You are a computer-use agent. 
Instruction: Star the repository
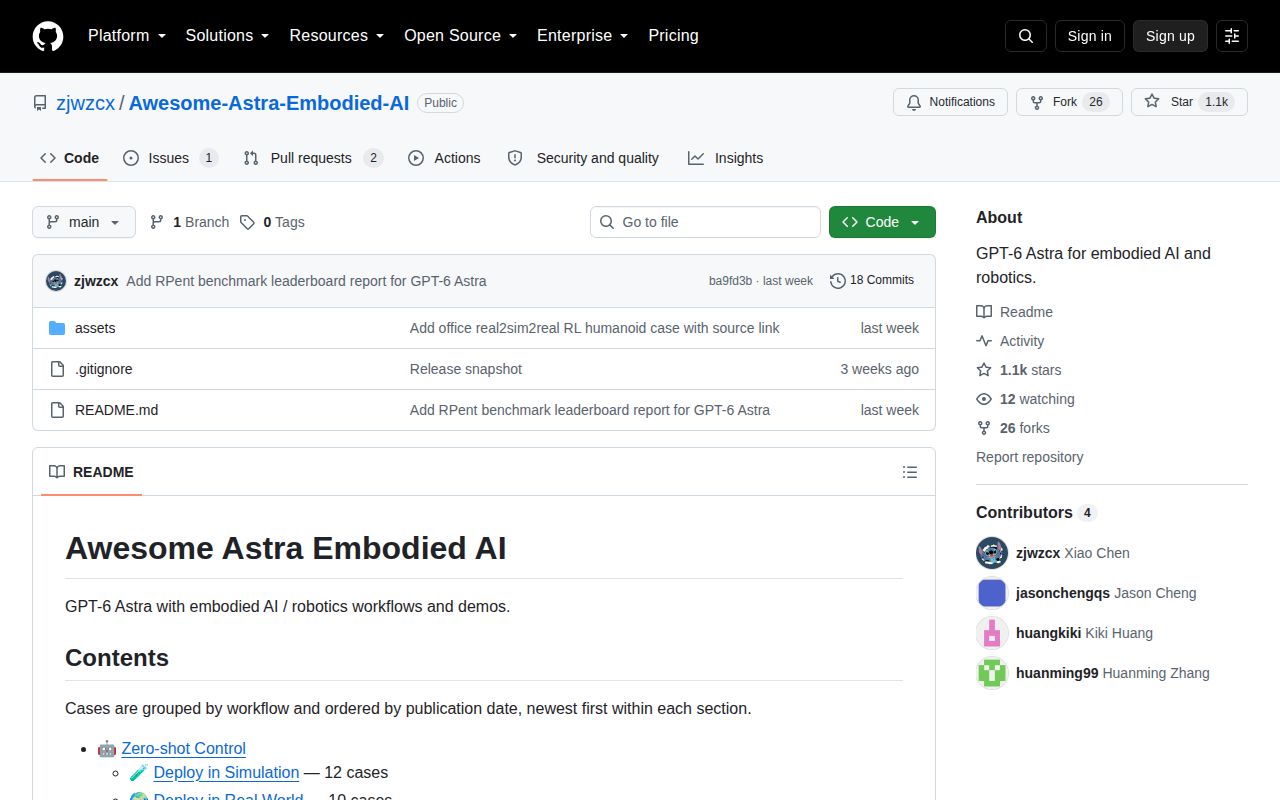pyautogui.click(x=1189, y=102)
